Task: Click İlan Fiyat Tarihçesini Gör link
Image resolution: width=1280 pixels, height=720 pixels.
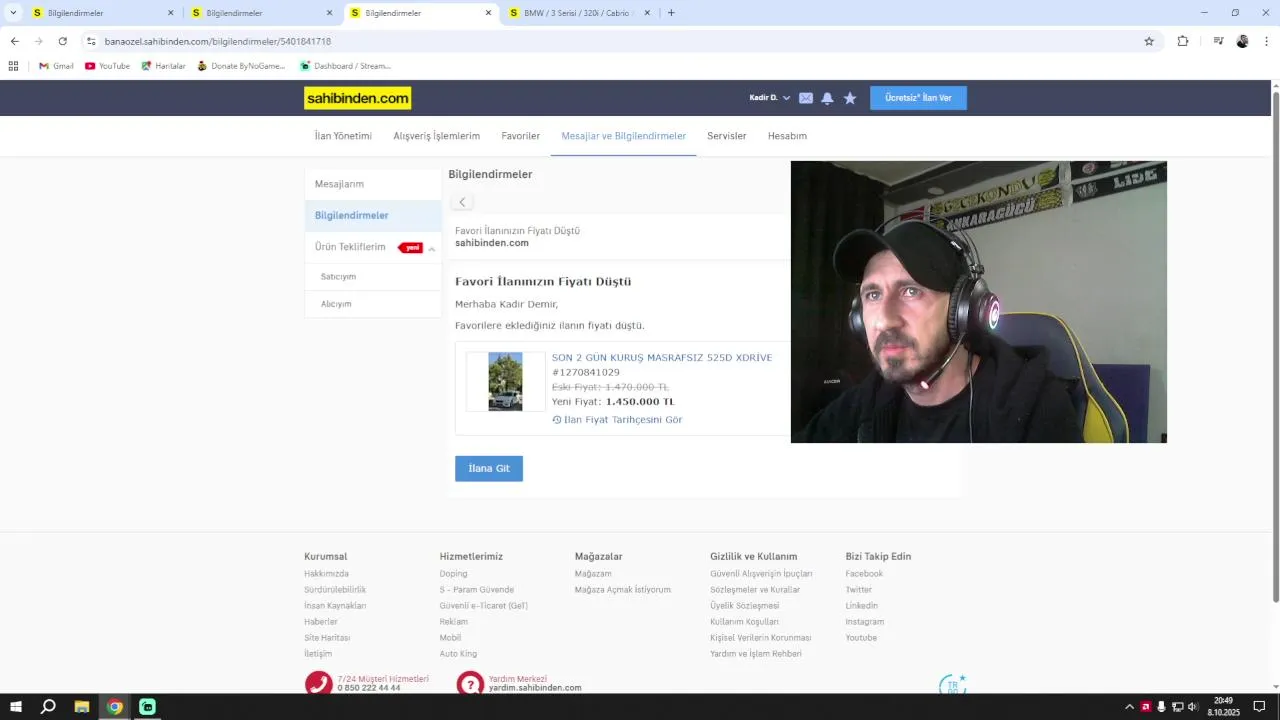Action: (x=617, y=420)
